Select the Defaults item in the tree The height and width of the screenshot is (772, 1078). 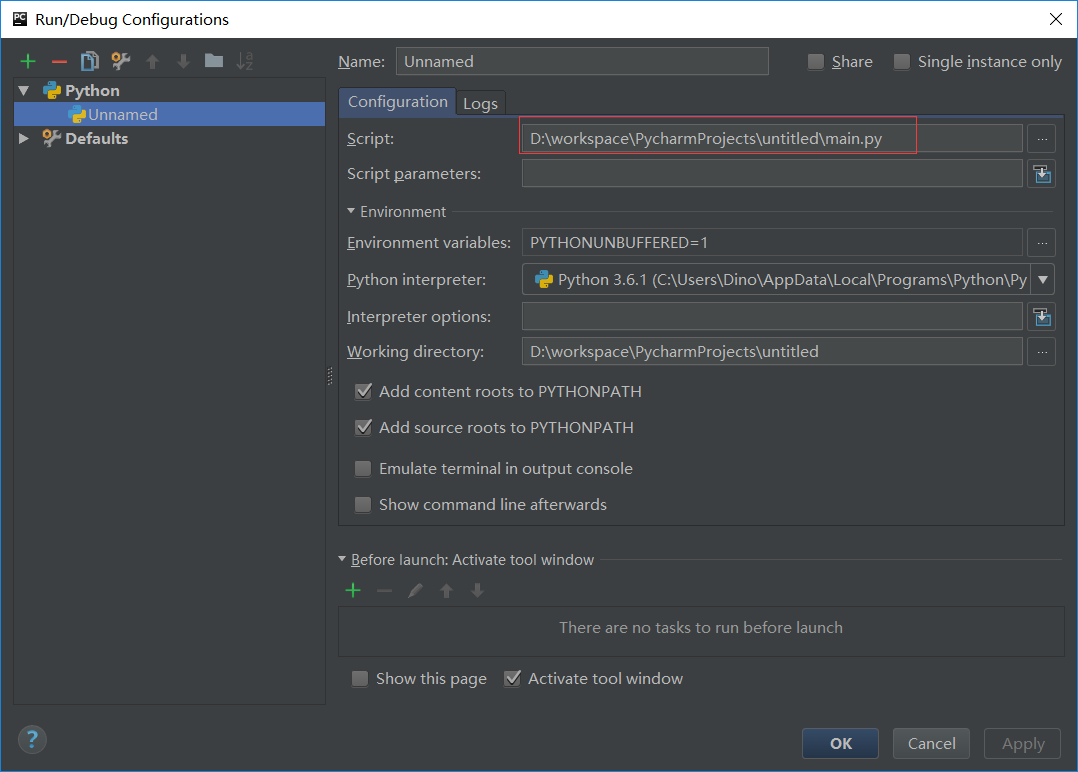tap(96, 139)
